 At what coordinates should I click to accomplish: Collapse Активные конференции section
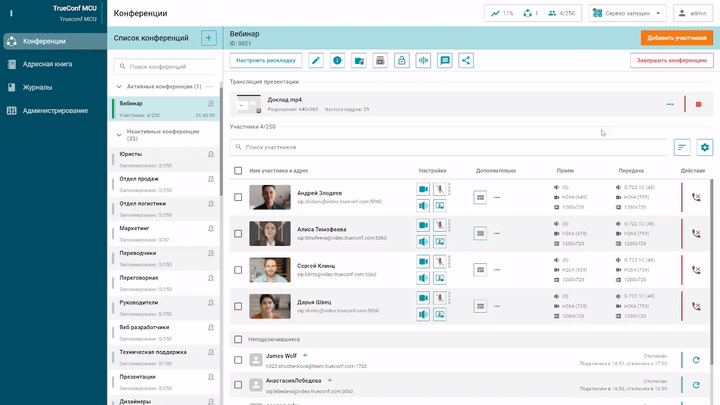(119, 86)
